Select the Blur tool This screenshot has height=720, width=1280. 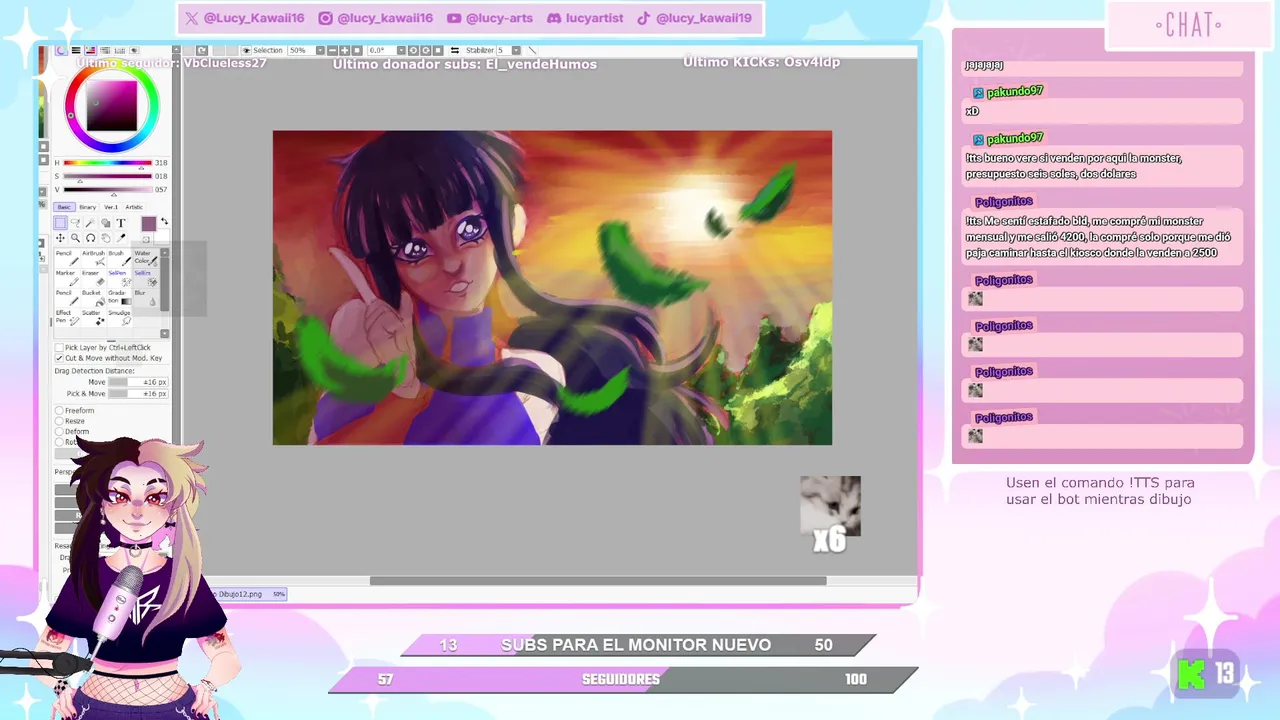click(146, 298)
